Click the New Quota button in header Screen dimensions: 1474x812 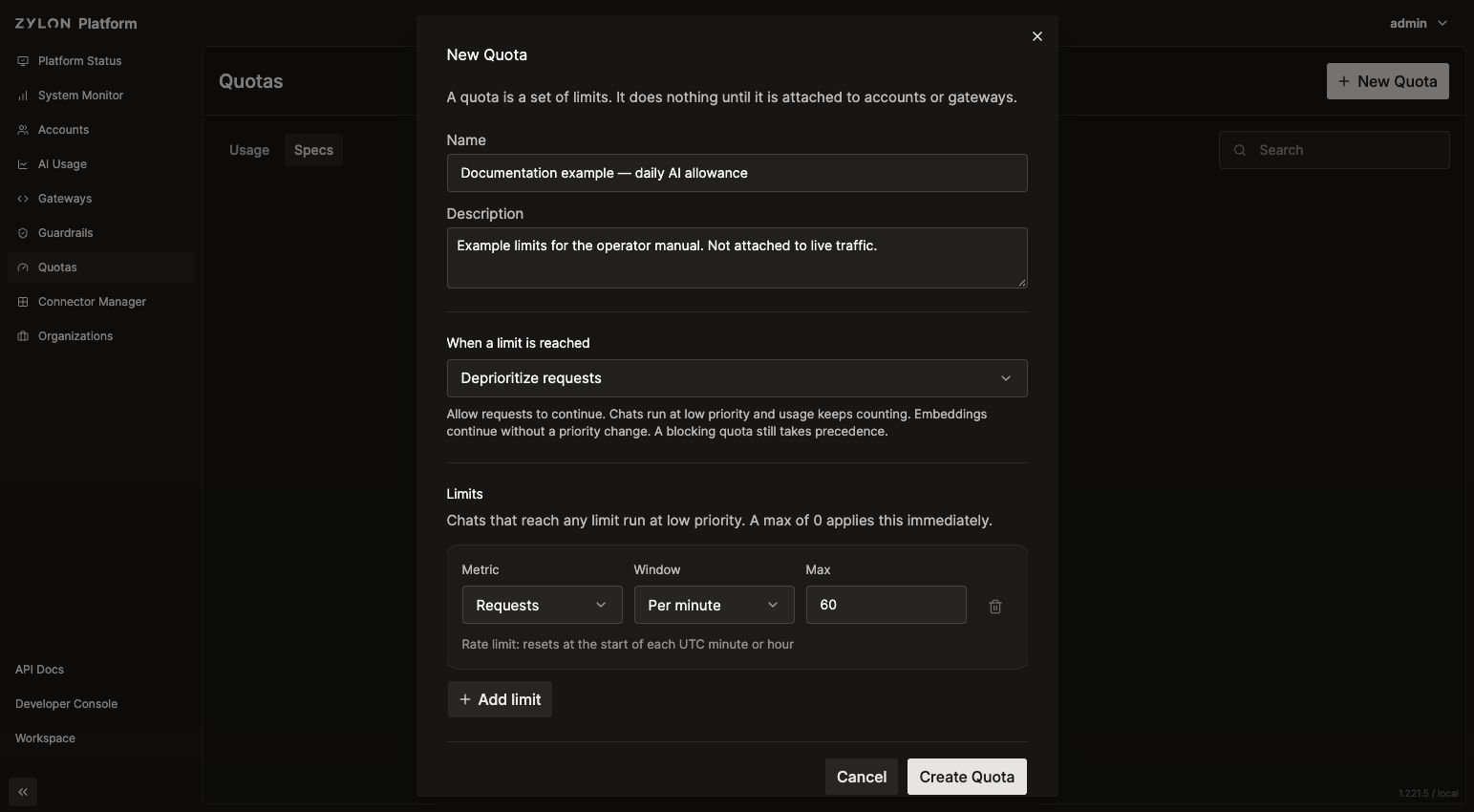1388,81
